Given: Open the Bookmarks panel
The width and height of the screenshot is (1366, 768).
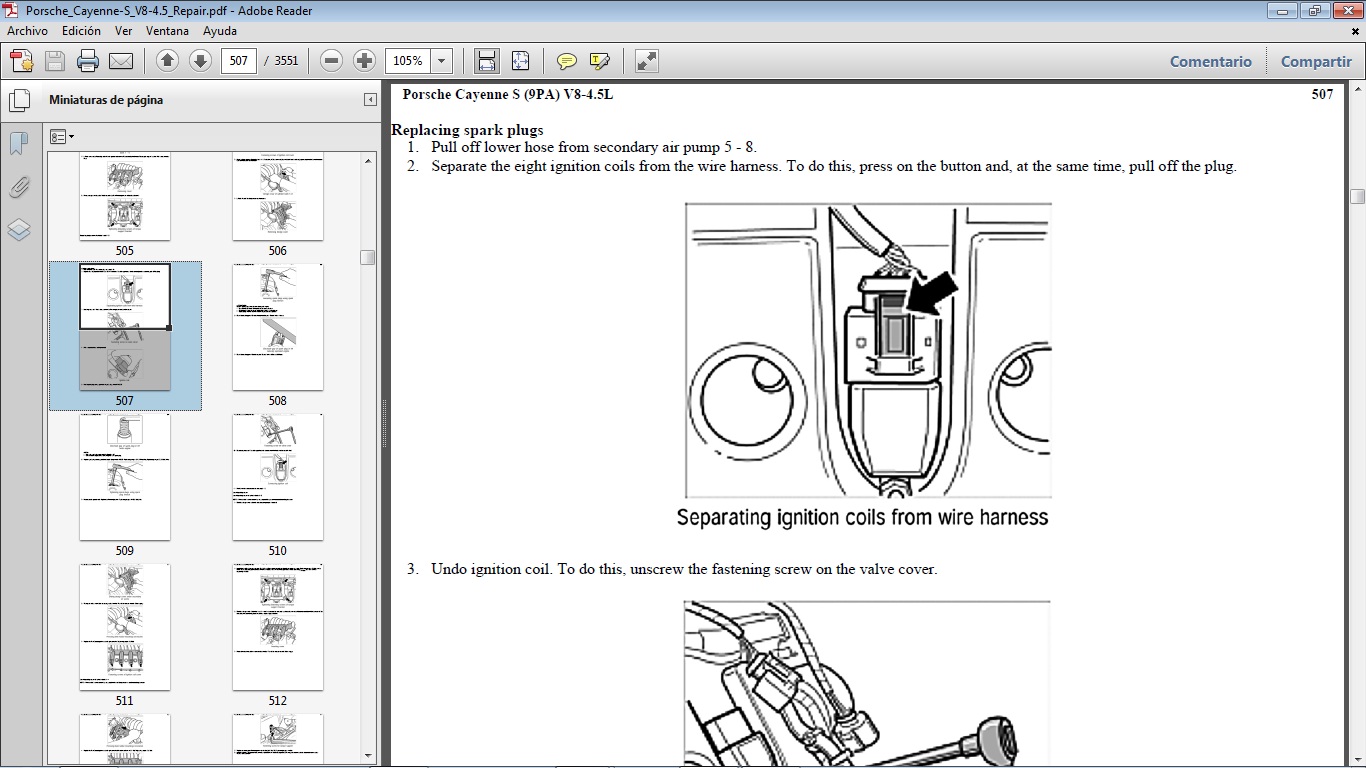Looking at the screenshot, I should [18, 143].
